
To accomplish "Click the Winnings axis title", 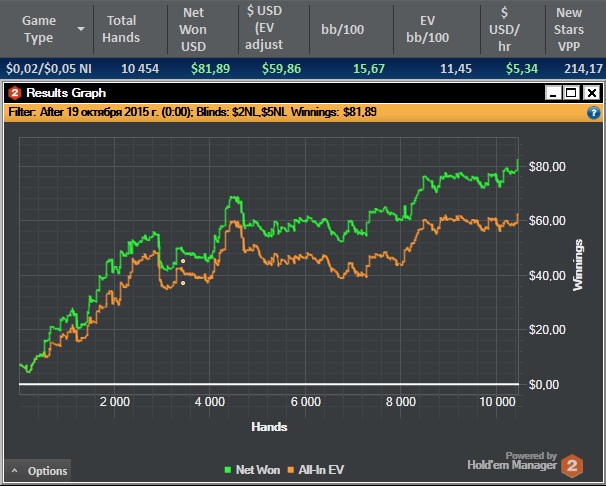I will pyautogui.click(x=578, y=265).
